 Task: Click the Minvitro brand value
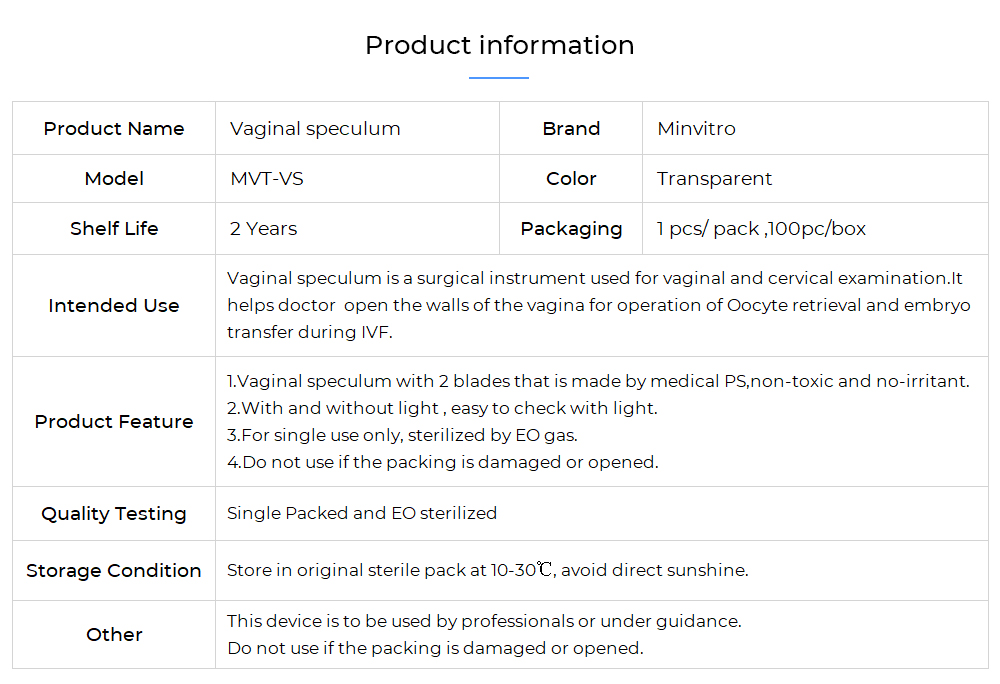[x=696, y=129]
